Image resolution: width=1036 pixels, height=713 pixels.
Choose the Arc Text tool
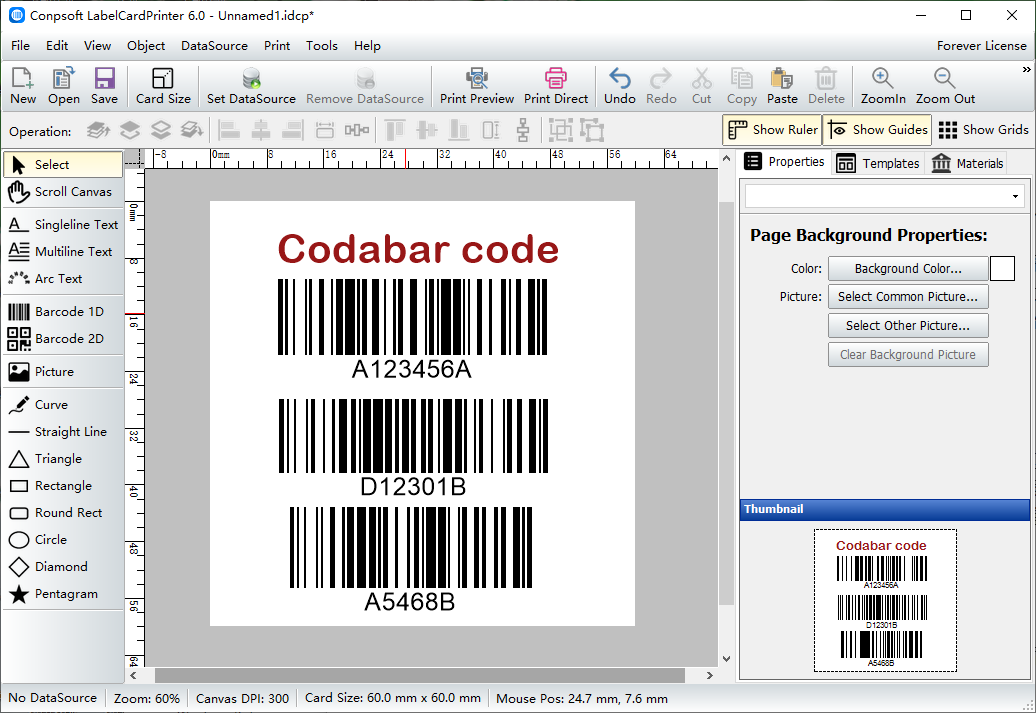(x=63, y=279)
